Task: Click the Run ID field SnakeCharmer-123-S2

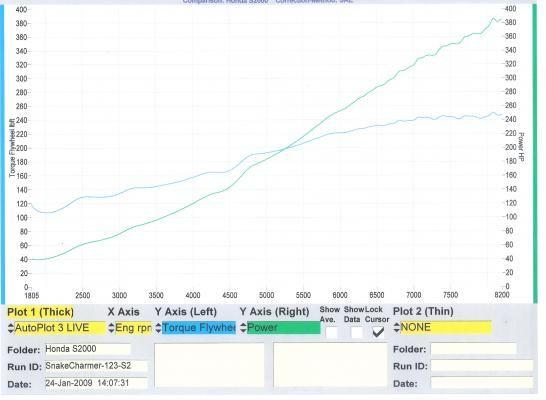Action: click(96, 366)
